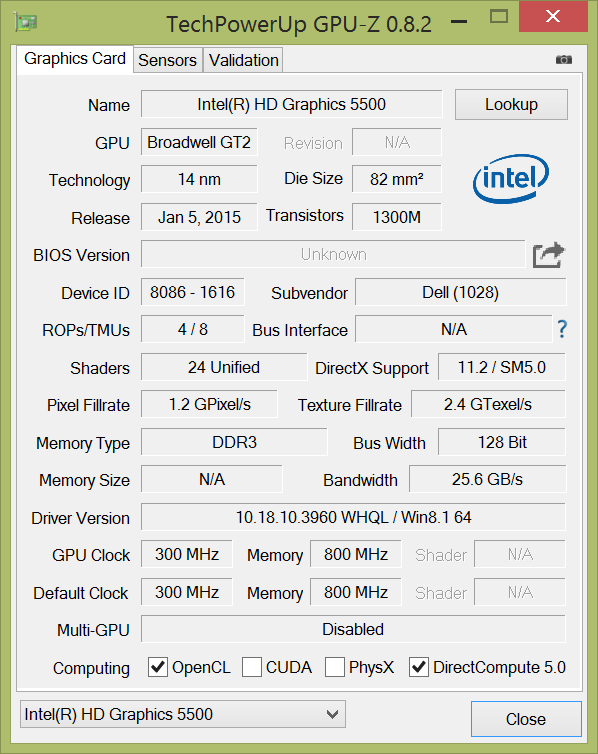Screen dimensions: 598x754
Task: Toggle the CUDA checkbox
Action: coord(252,667)
